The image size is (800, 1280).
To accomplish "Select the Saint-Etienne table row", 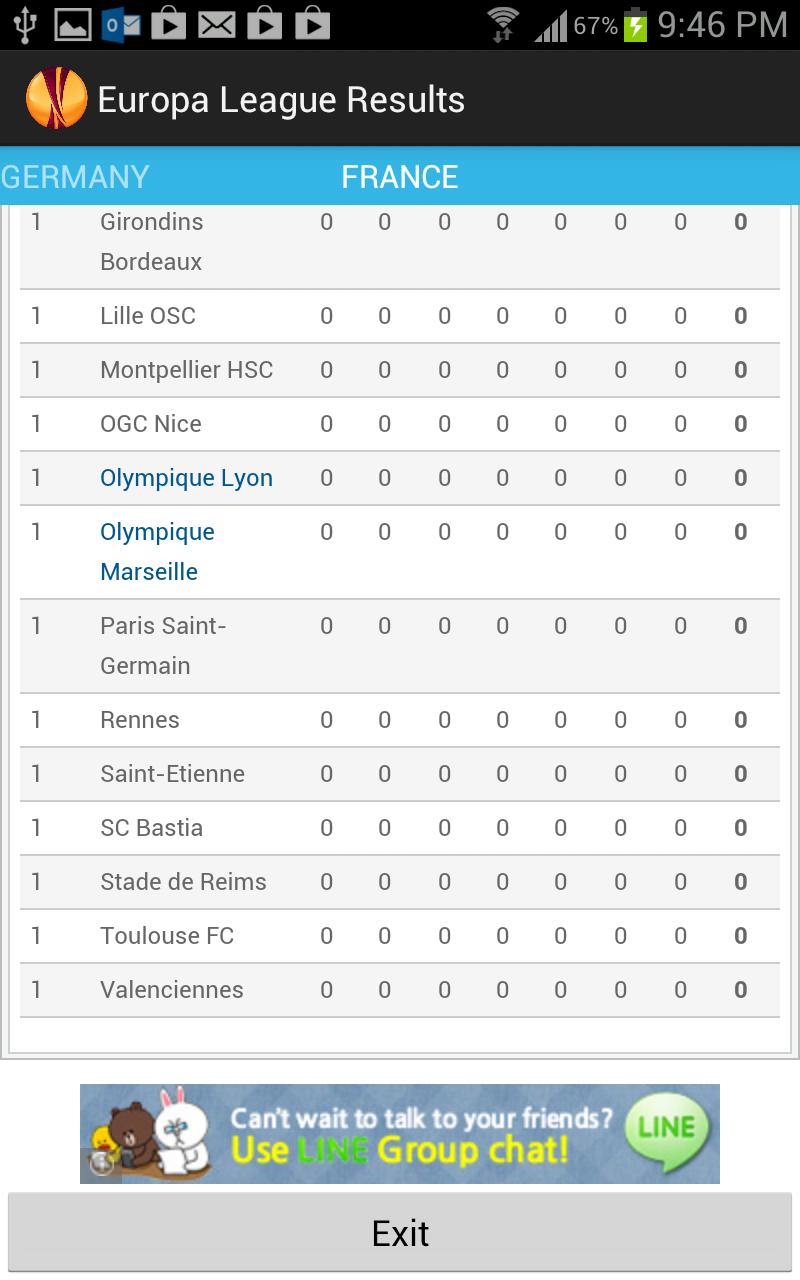I will tap(400, 773).
